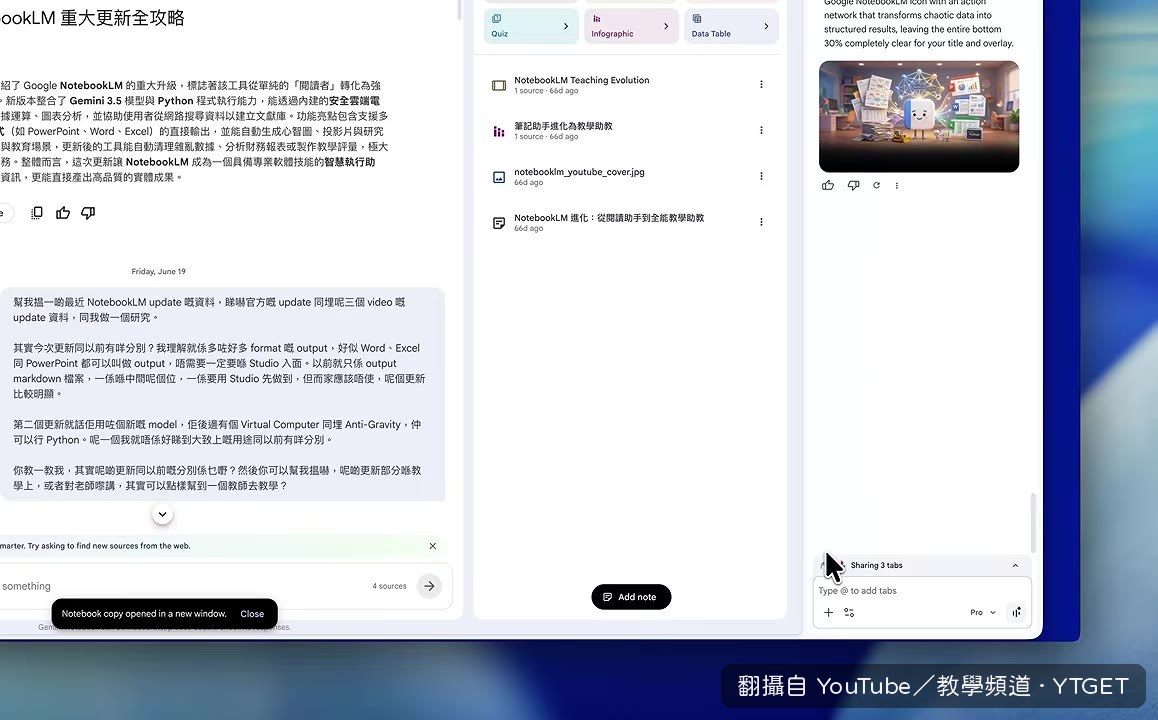Open more options for notebooklm_youtube_cover.jpg

[761, 176]
